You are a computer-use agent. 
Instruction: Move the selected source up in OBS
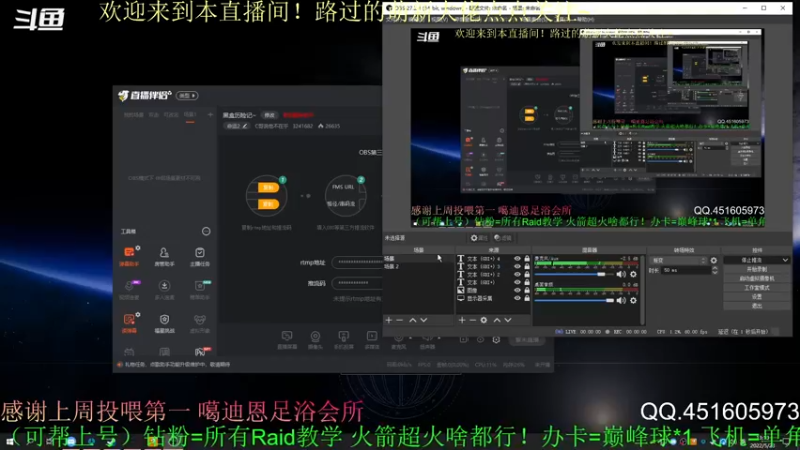[496, 320]
